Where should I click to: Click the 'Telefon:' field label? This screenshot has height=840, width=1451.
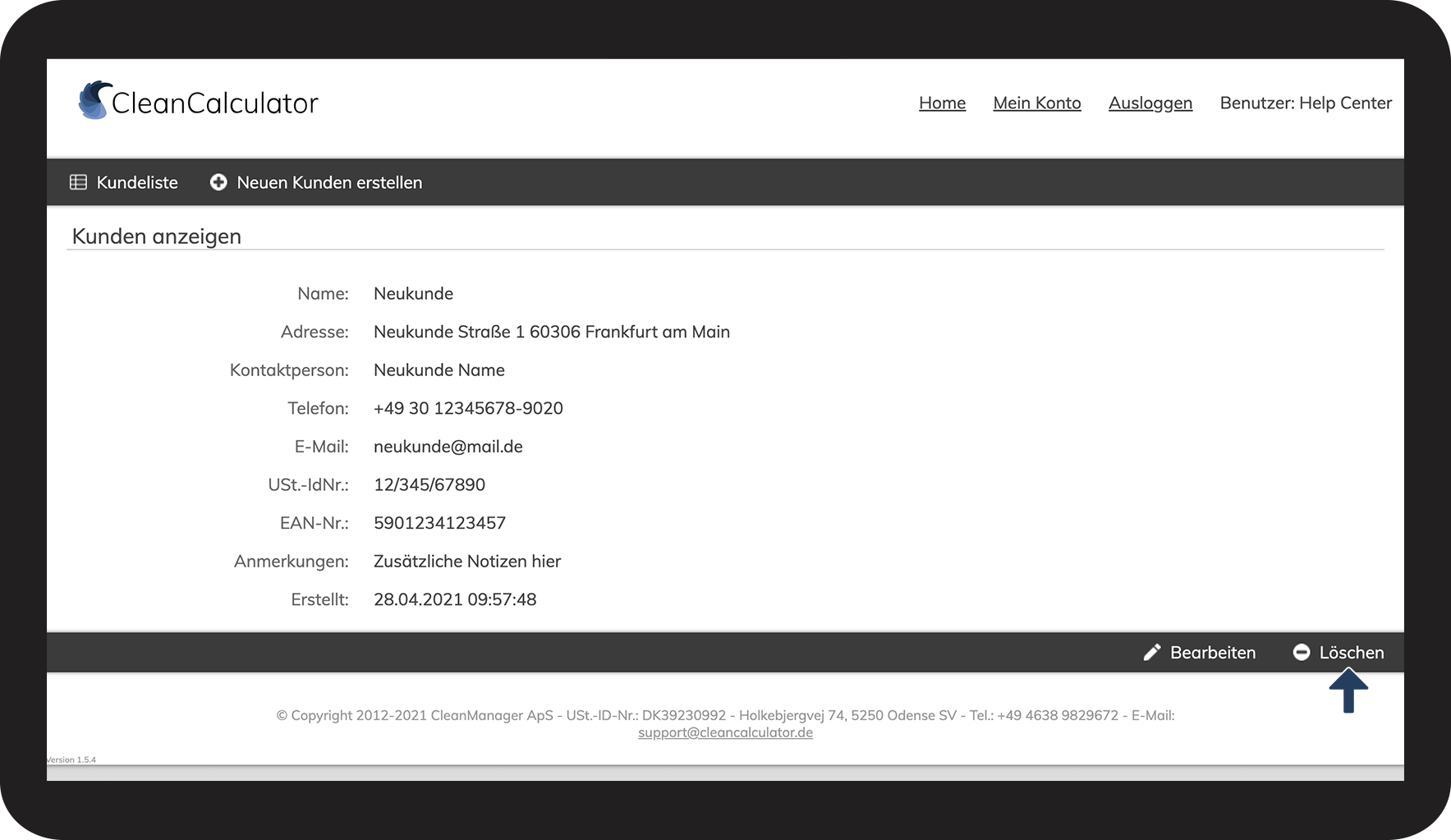318,408
